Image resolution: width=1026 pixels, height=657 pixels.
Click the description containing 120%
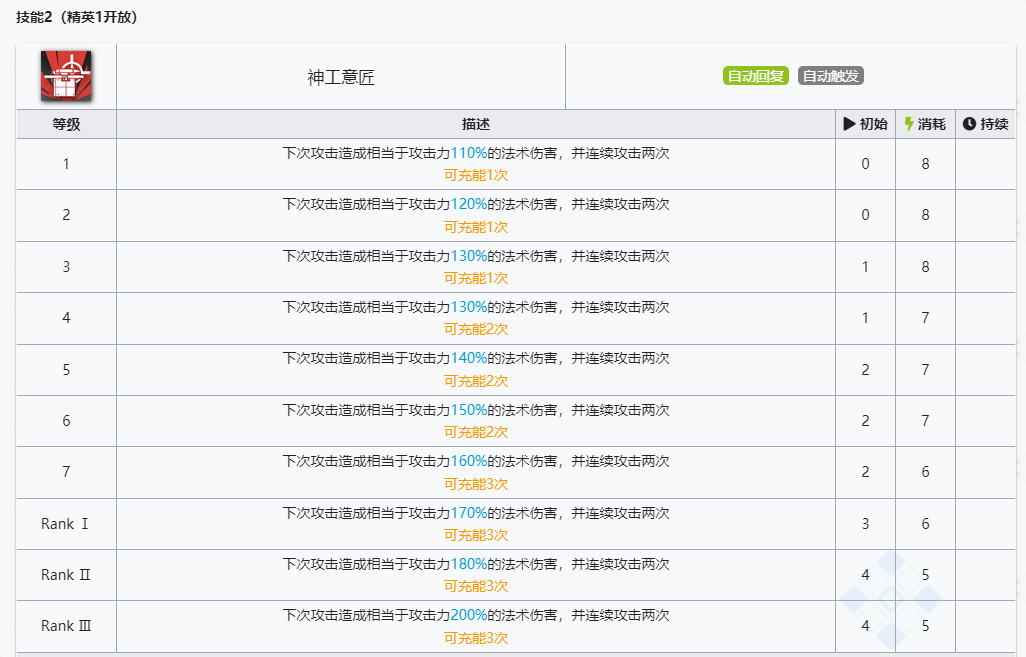pos(476,204)
